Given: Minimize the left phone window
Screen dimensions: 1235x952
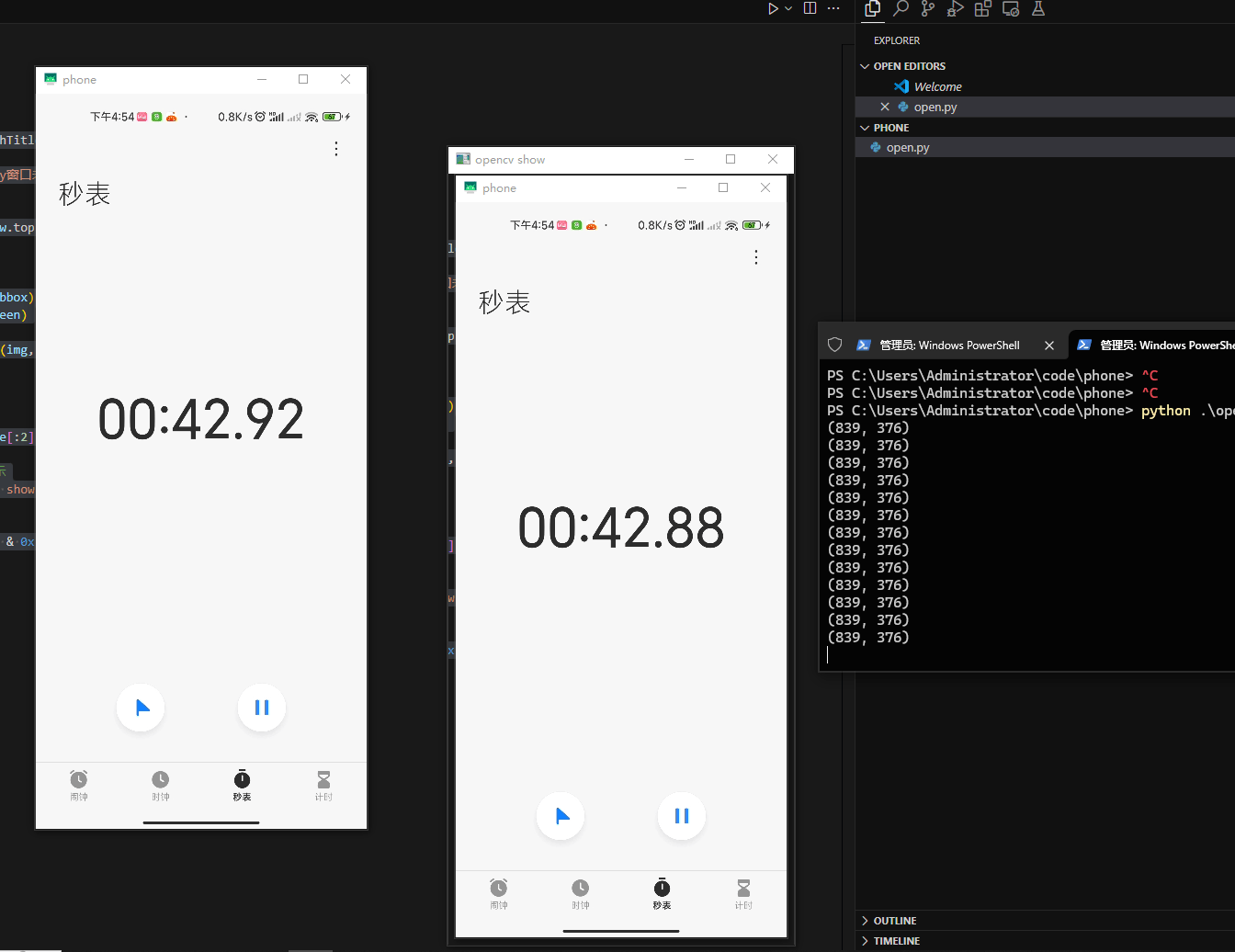Looking at the screenshot, I should click(x=262, y=80).
